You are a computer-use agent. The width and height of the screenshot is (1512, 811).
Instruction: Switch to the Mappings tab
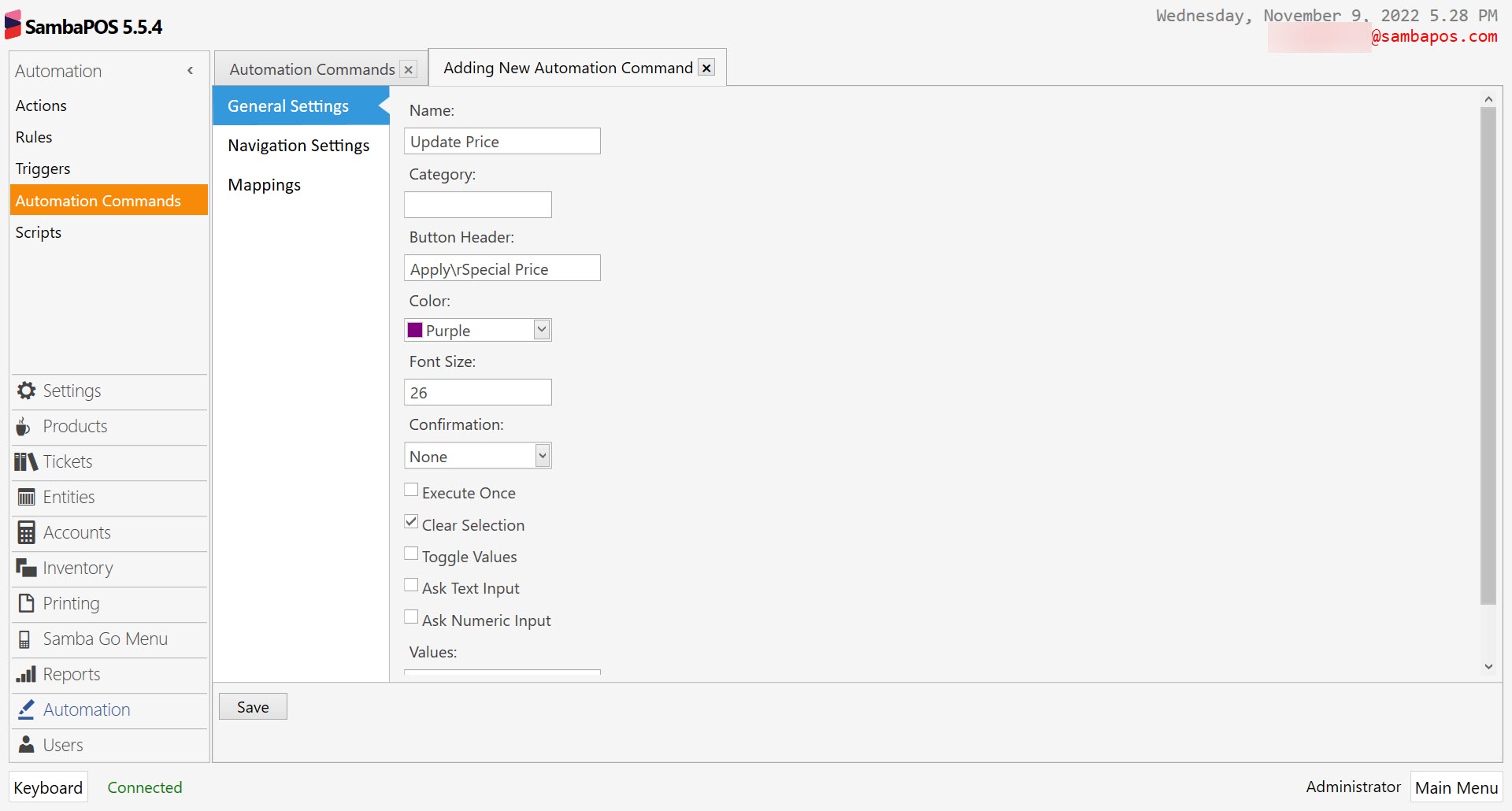[264, 184]
